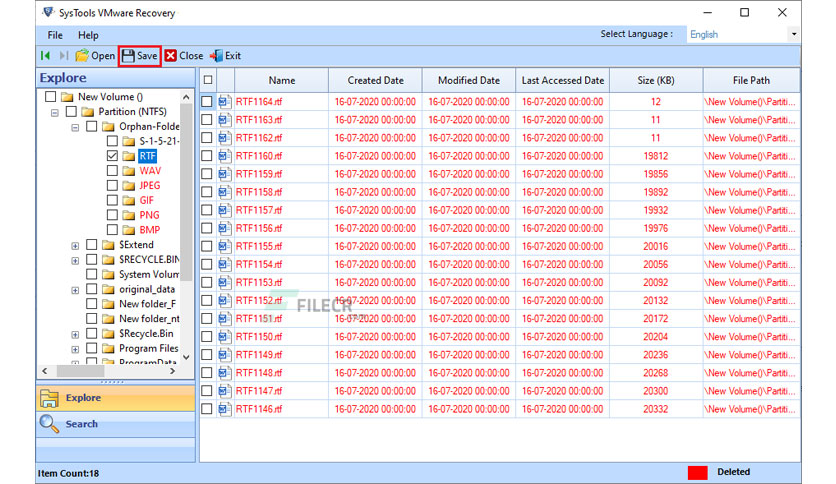Click the tree horizontal scroll-right arrow

pyautogui.click(x=172, y=371)
